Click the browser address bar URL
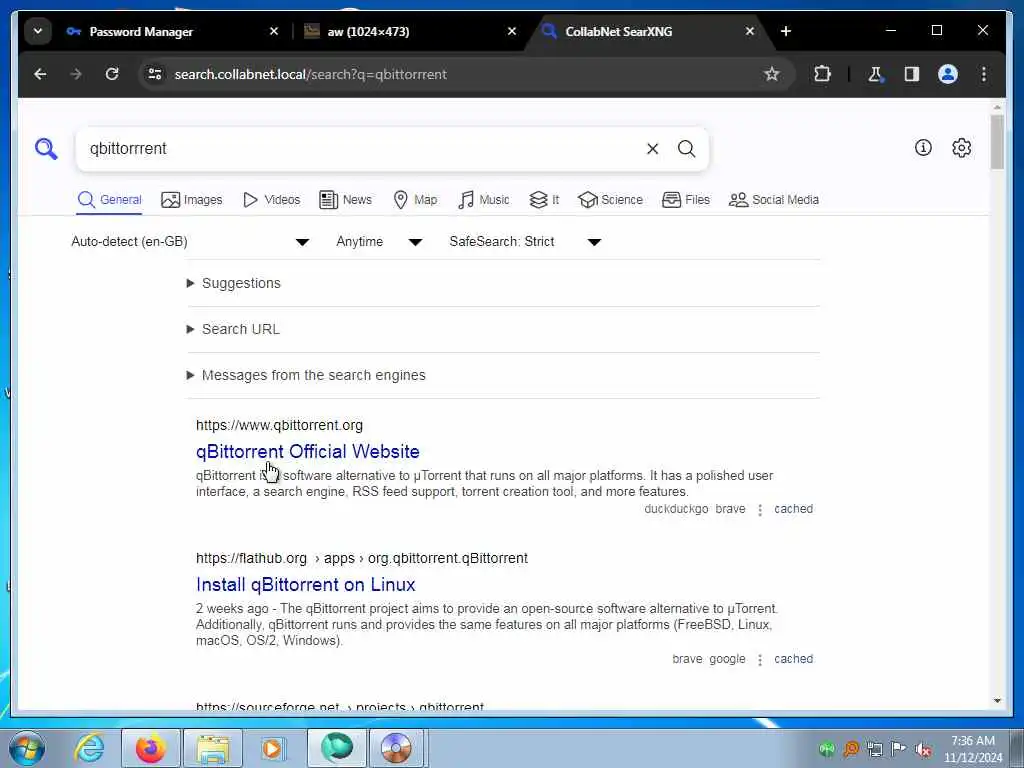1024x768 pixels. coord(311,74)
